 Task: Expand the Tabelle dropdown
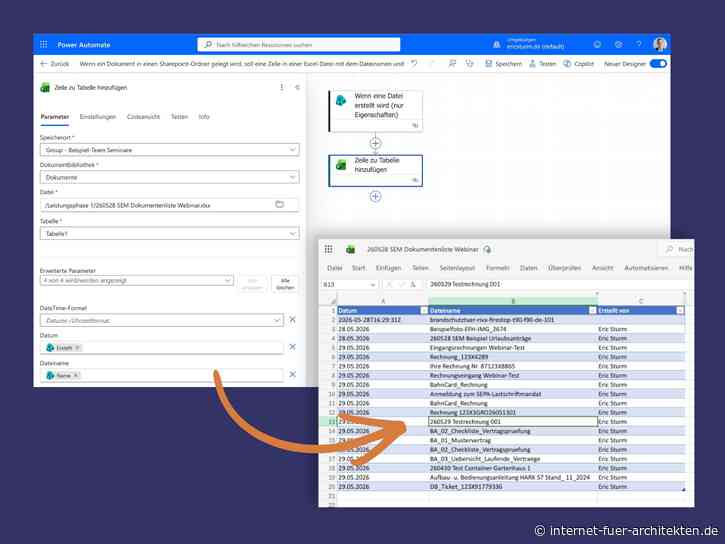coord(292,234)
